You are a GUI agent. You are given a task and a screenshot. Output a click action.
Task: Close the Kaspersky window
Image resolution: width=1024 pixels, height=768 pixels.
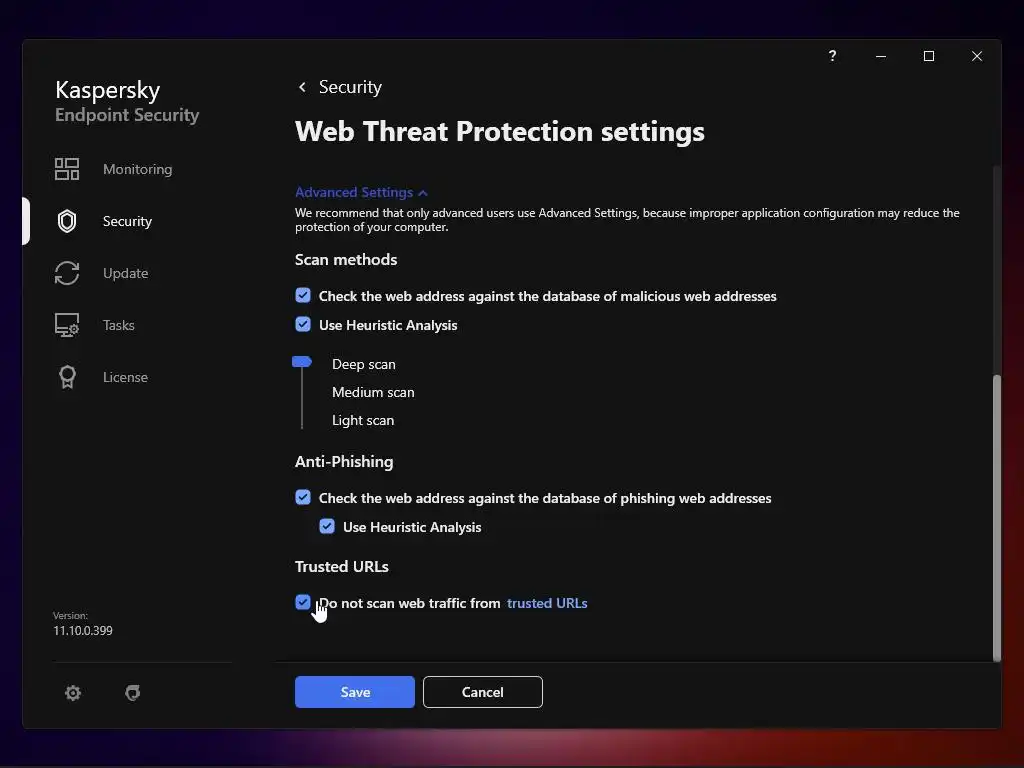[977, 56]
